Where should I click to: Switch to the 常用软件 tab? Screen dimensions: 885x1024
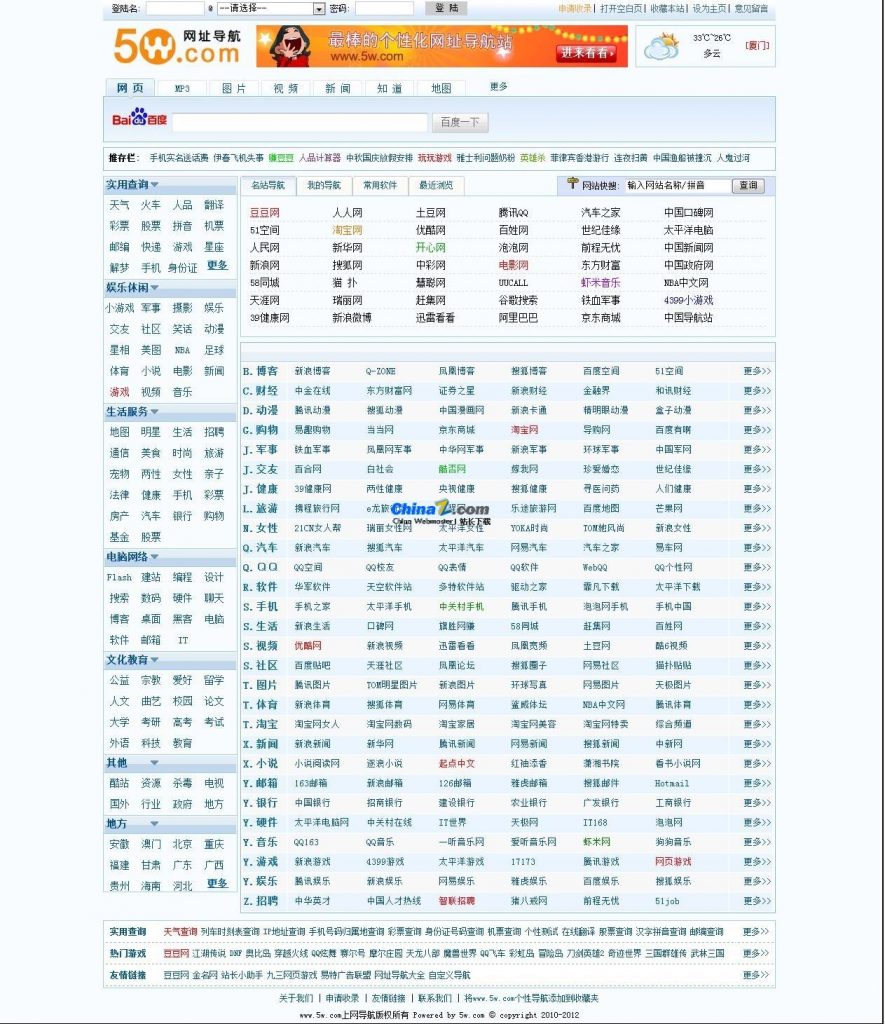380,185
